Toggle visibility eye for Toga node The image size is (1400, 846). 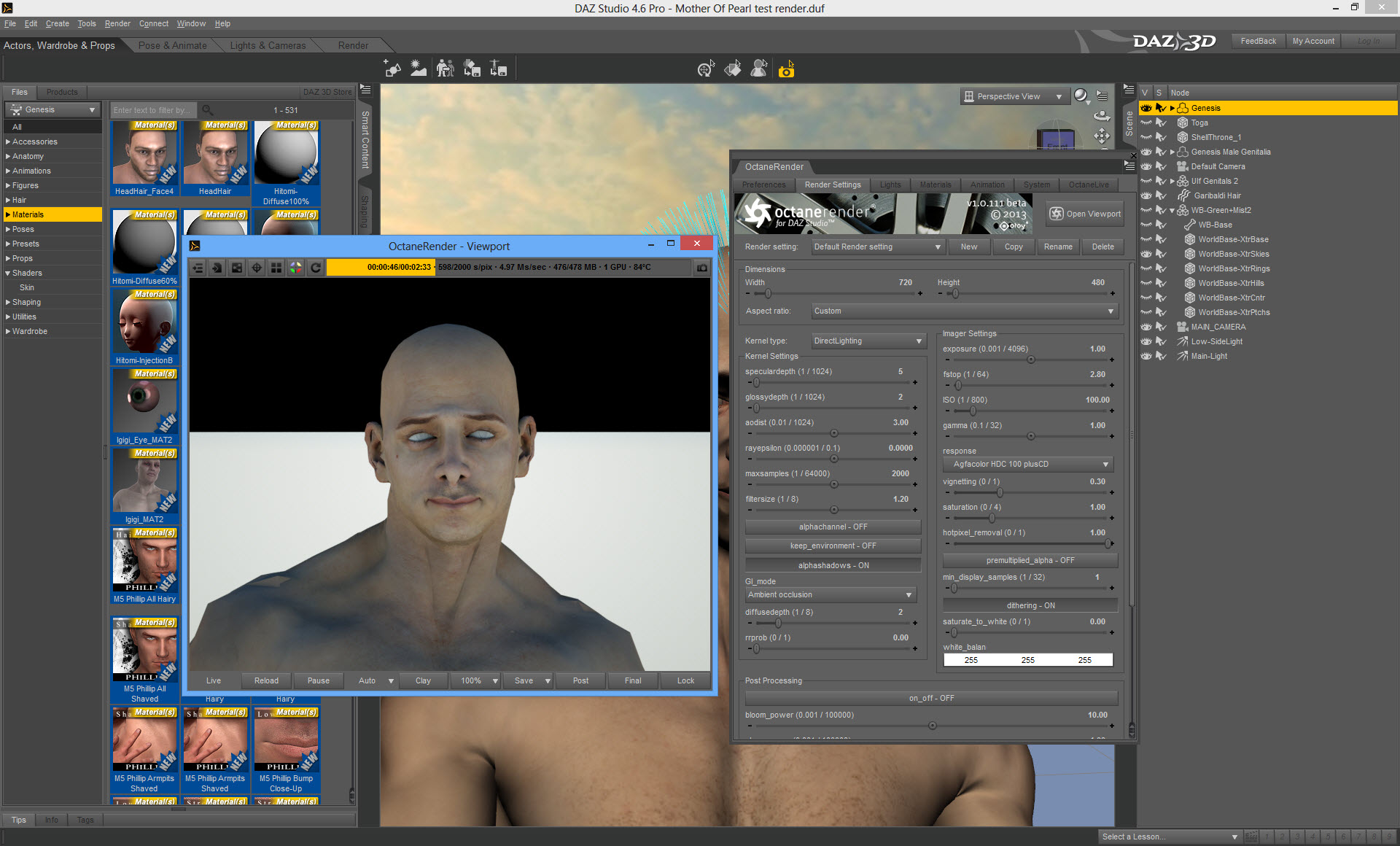click(1146, 123)
